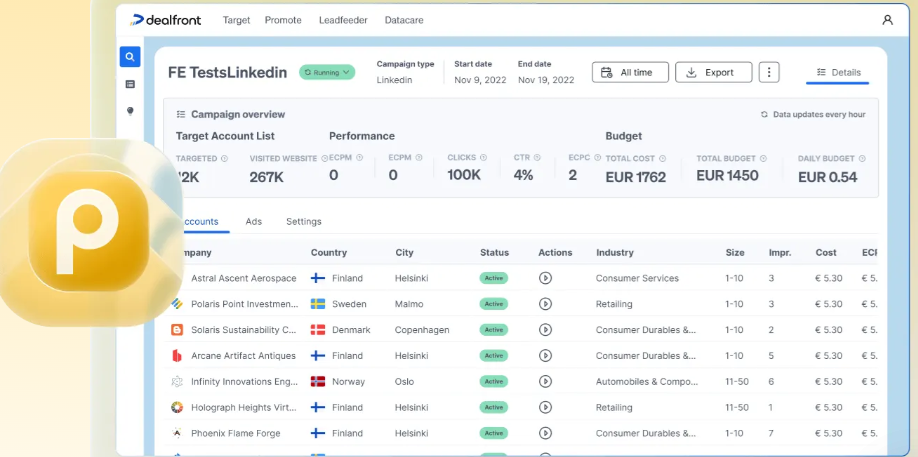Click the Phoenix Flame Forge company name
918x457 pixels.
coord(236,433)
